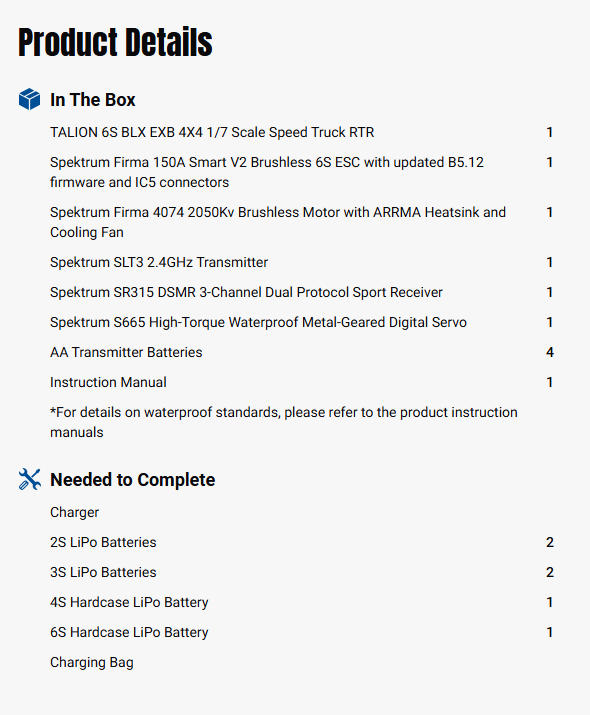Click the 3S LiPo Batteries item
The height and width of the screenshot is (715, 590).
104,572
